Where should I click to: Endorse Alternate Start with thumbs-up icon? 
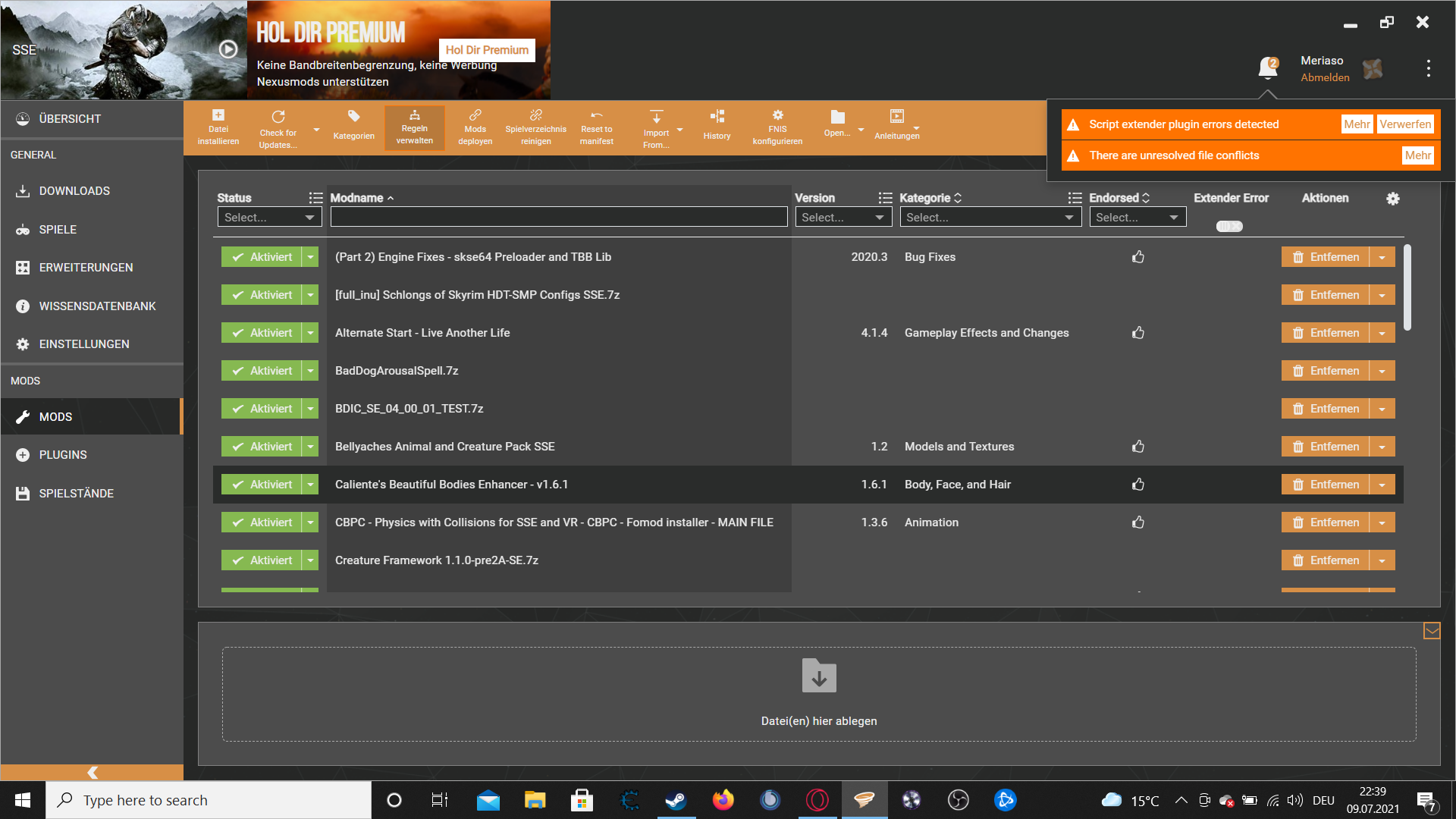click(x=1138, y=333)
